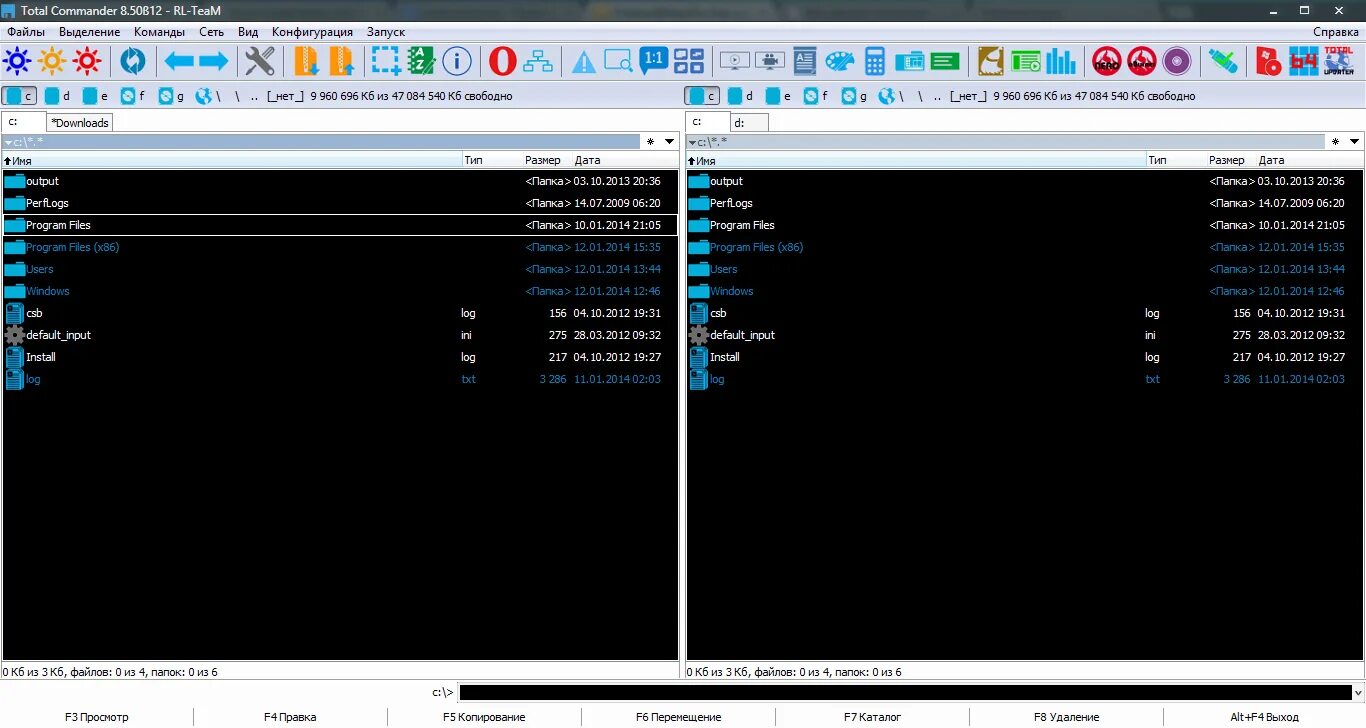The width and height of the screenshot is (1366, 728).
Task: Click the 1:1 speech bubble icon
Action: pos(654,62)
